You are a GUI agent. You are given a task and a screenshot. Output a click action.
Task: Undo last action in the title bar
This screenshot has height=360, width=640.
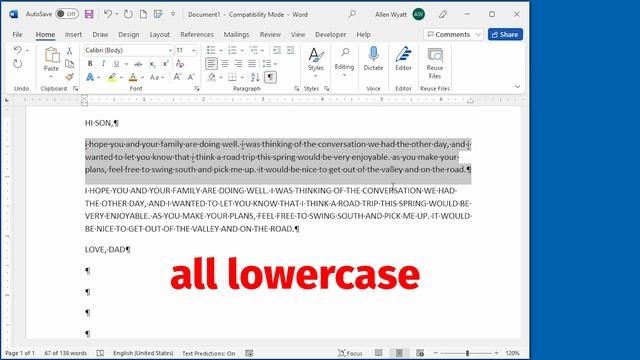tap(107, 14)
